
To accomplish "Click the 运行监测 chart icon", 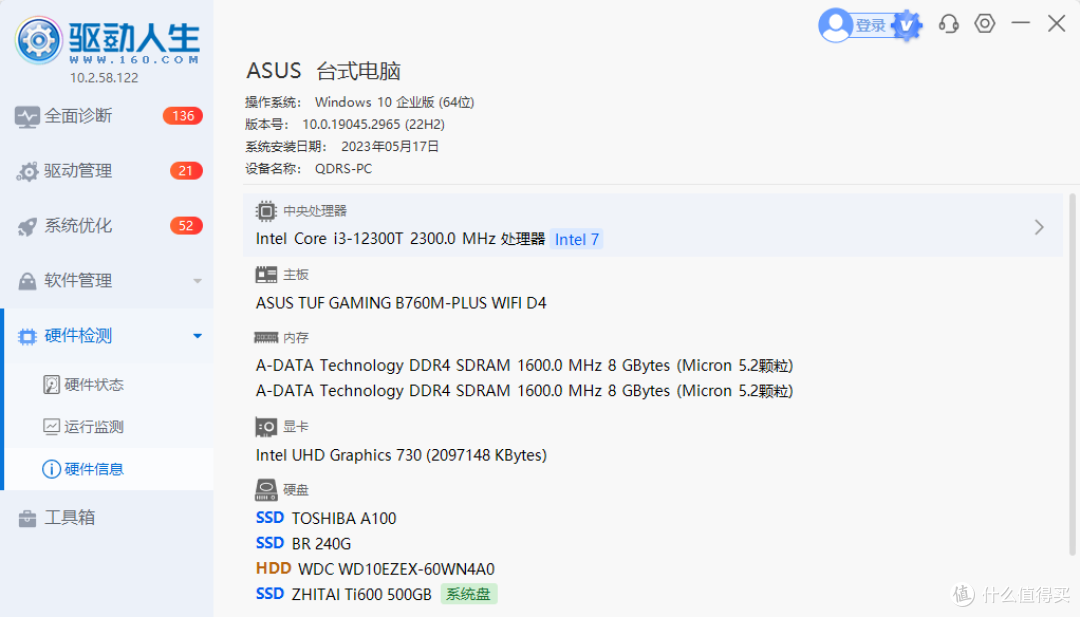I will [x=51, y=427].
